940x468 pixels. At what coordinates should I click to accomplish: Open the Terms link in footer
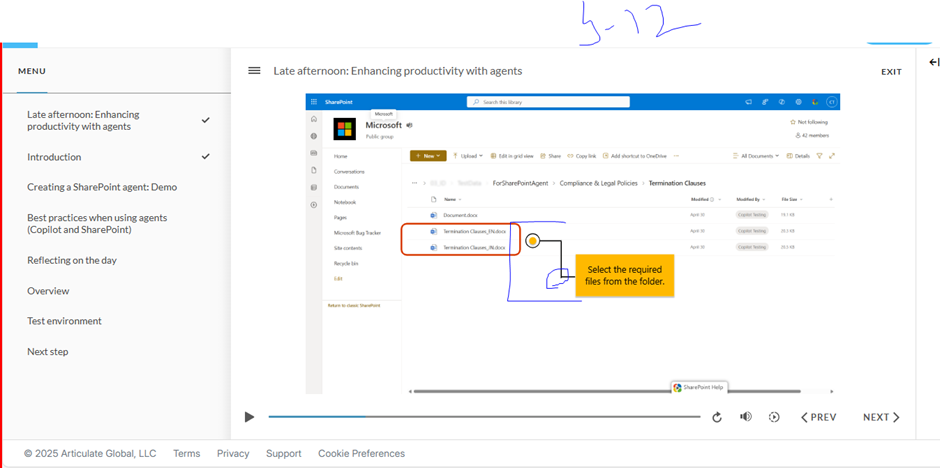coord(186,454)
